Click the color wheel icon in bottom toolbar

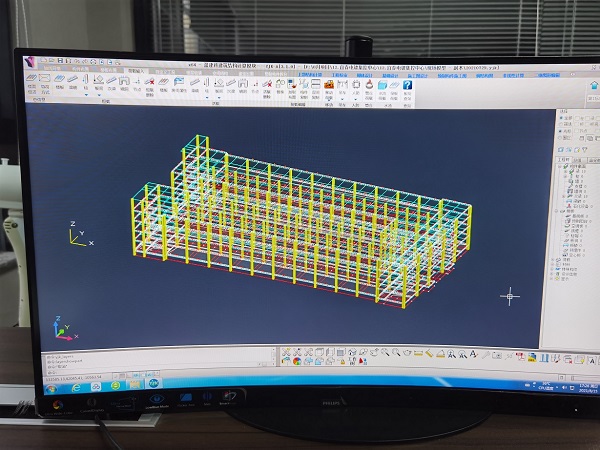click(x=297, y=362)
